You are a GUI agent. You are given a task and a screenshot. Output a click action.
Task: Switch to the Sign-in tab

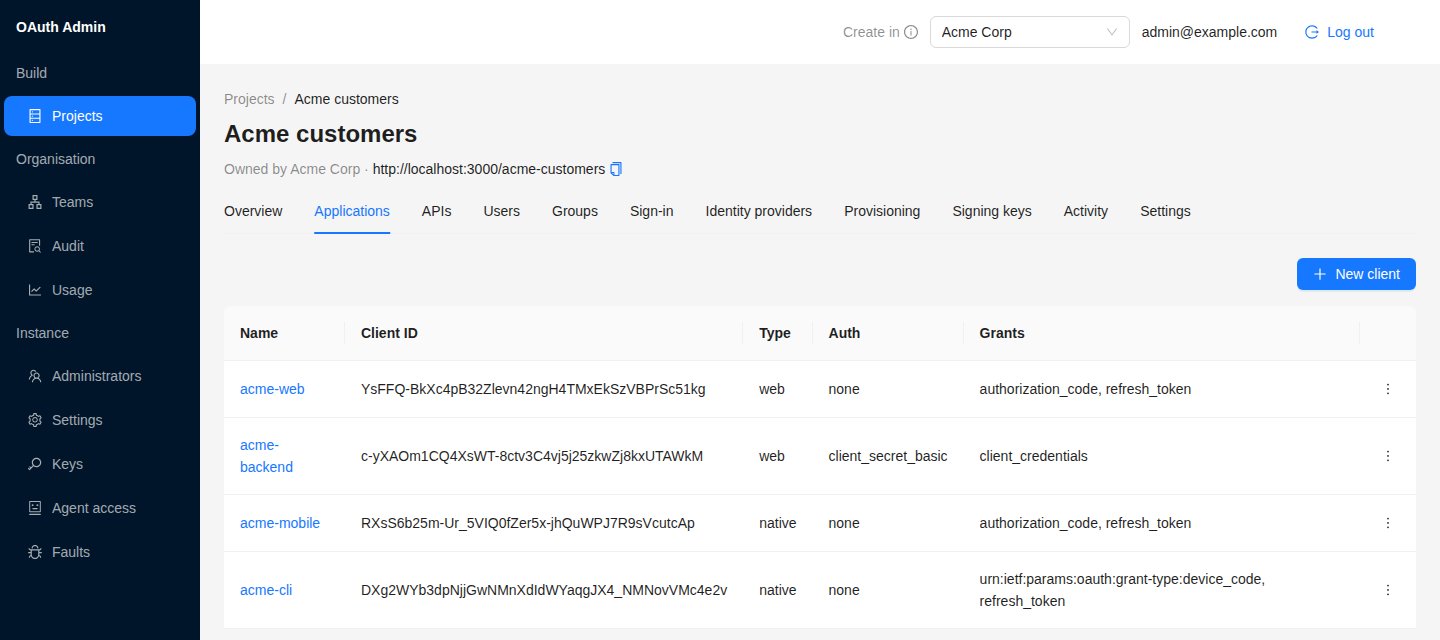pyautogui.click(x=652, y=211)
